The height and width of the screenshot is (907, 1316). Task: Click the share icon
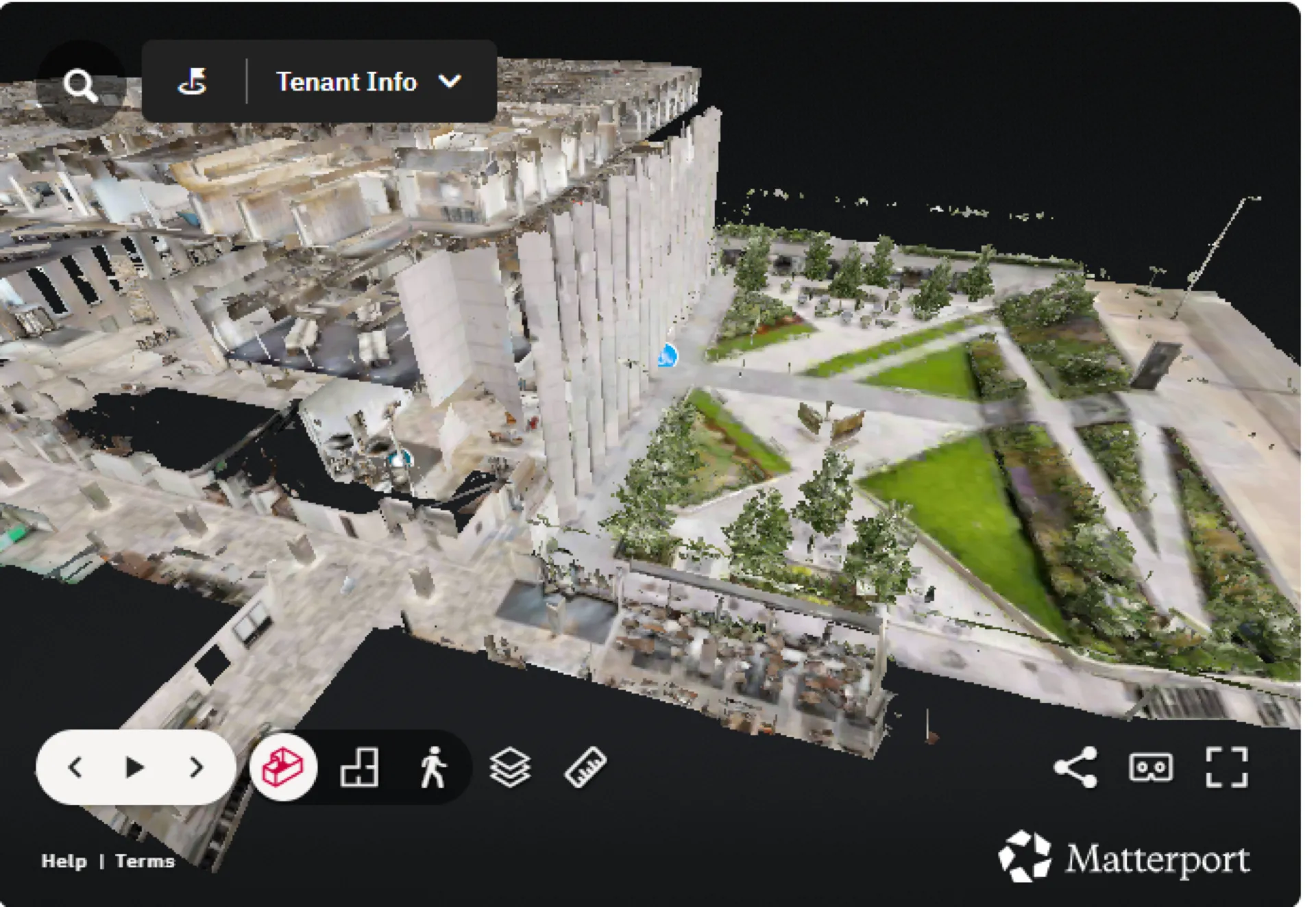coord(1075,767)
